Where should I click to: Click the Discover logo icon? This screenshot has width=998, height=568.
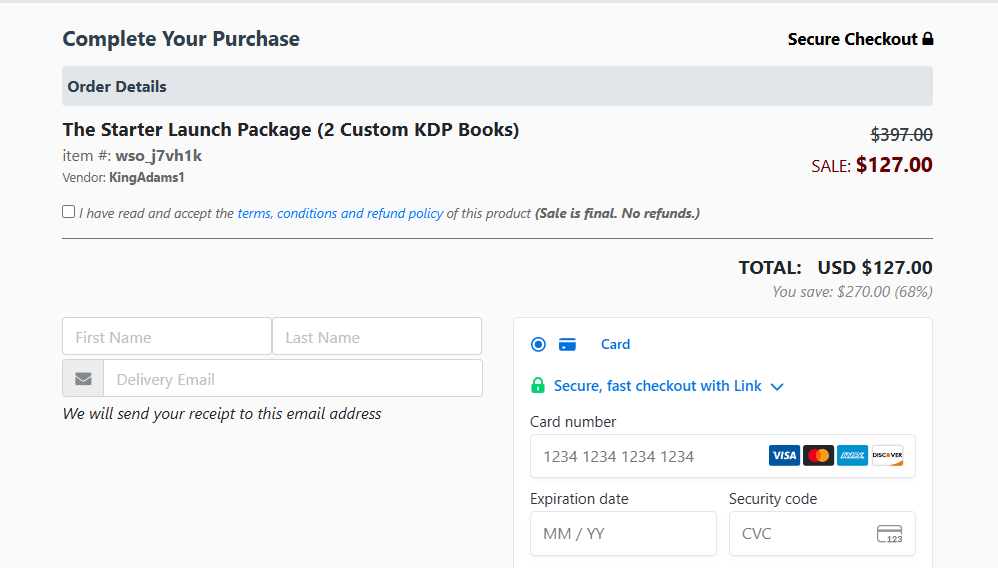click(887, 456)
